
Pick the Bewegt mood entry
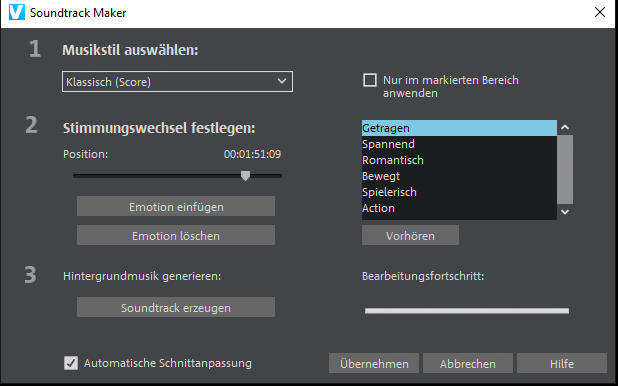coord(459,176)
